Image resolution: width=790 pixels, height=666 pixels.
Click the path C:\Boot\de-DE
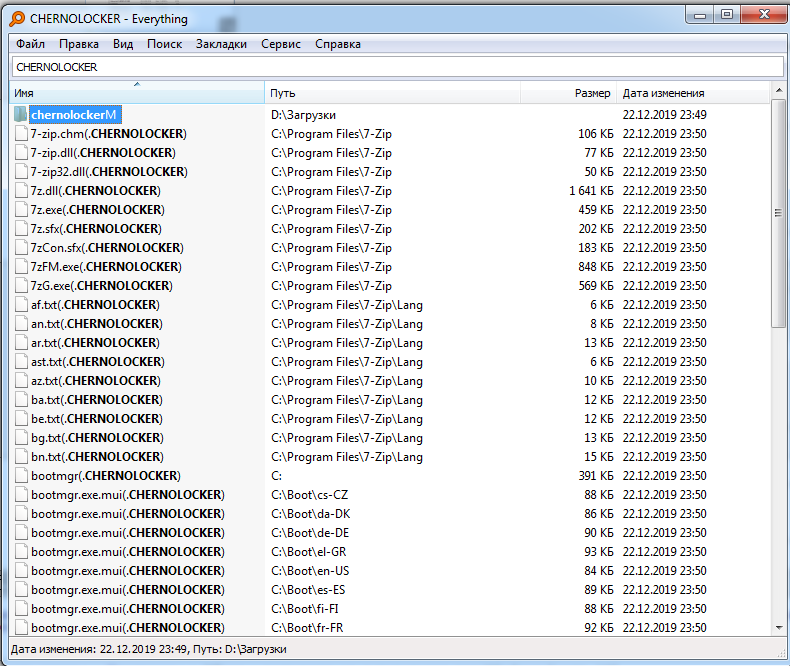point(310,532)
